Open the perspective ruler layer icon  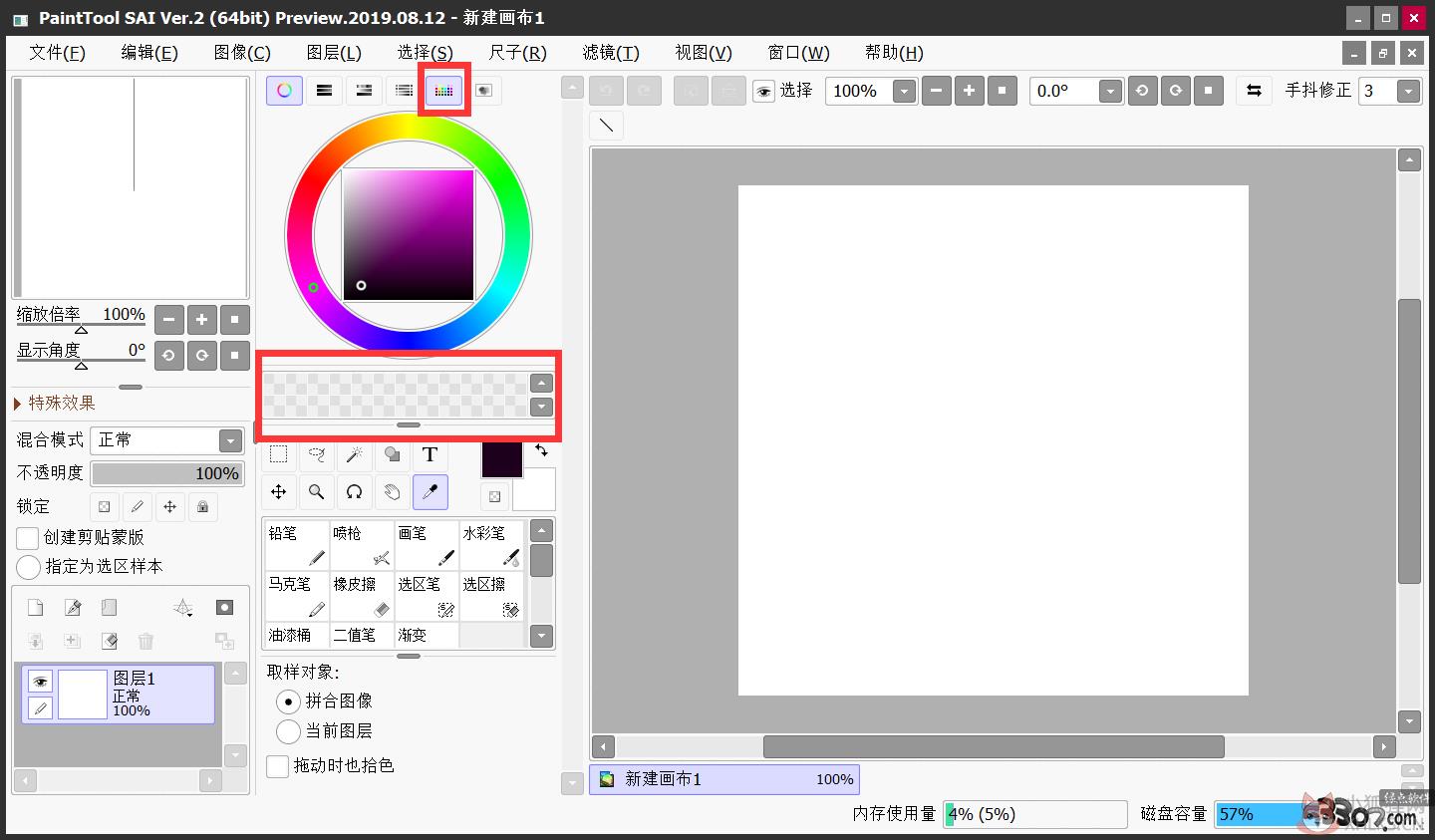point(183,608)
